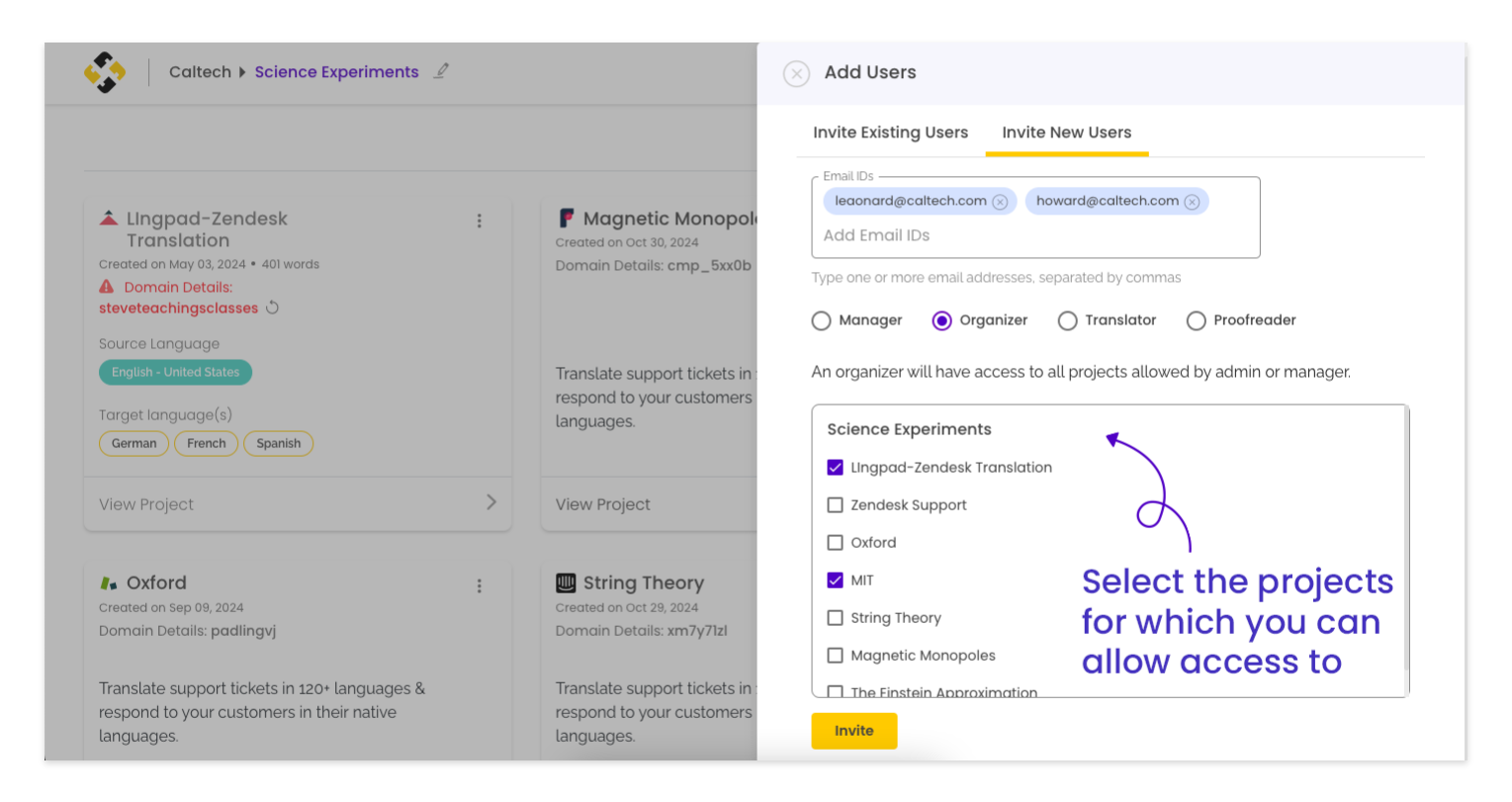Click the String Theory card title
Screen dimensions: 1512x802
click(x=644, y=583)
